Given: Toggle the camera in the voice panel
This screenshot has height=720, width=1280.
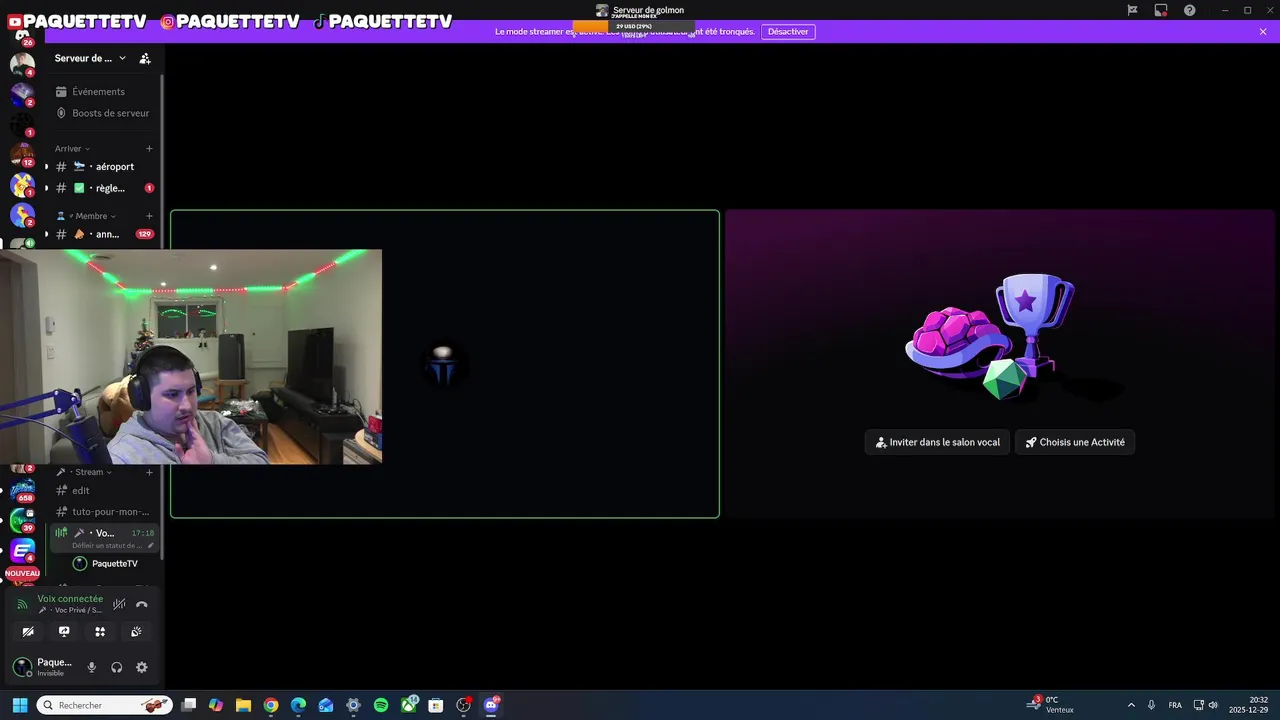Looking at the screenshot, I should tap(28, 632).
